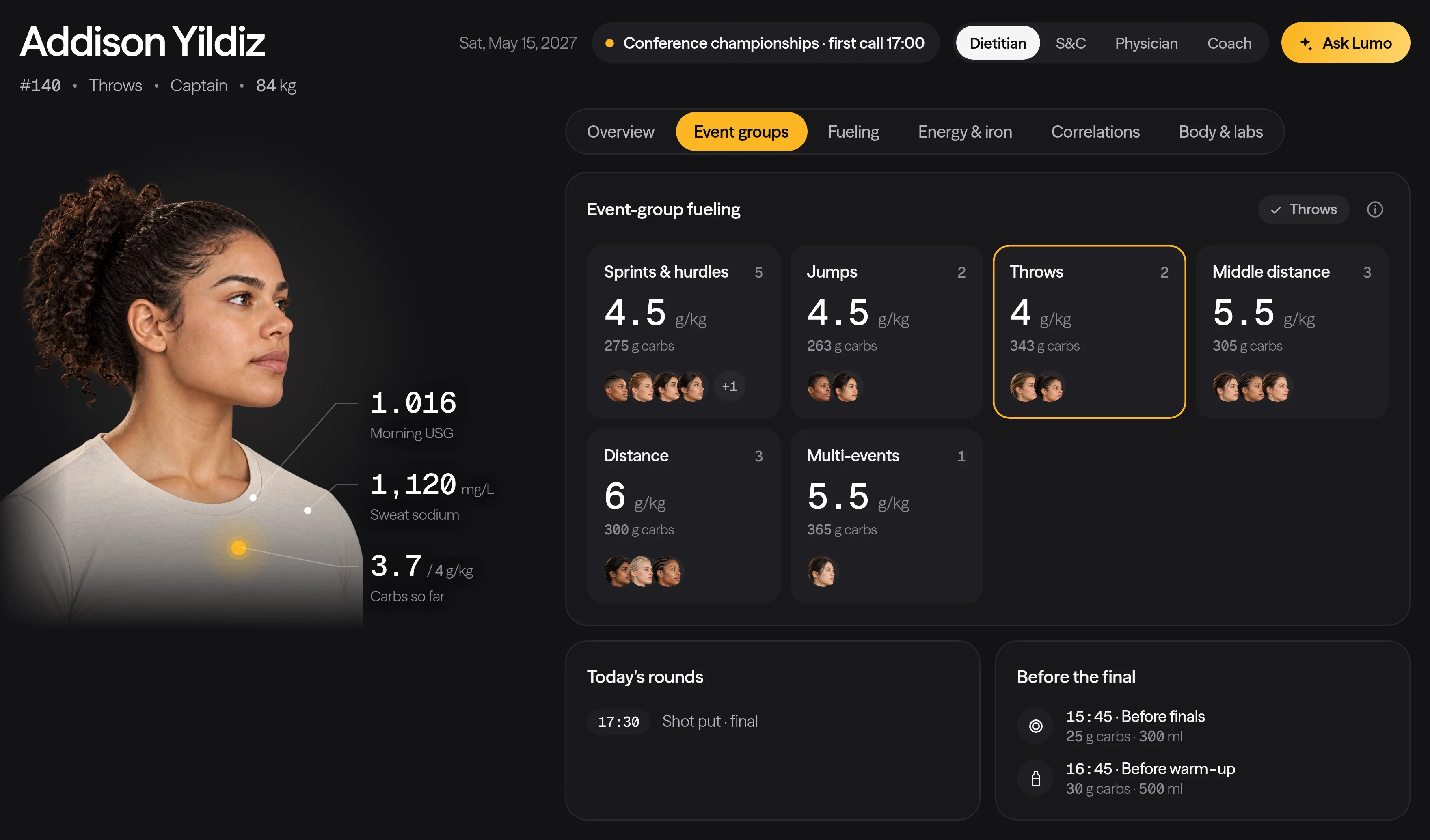Switch role to Dietitian
The height and width of the screenshot is (840, 1430).
click(x=998, y=43)
